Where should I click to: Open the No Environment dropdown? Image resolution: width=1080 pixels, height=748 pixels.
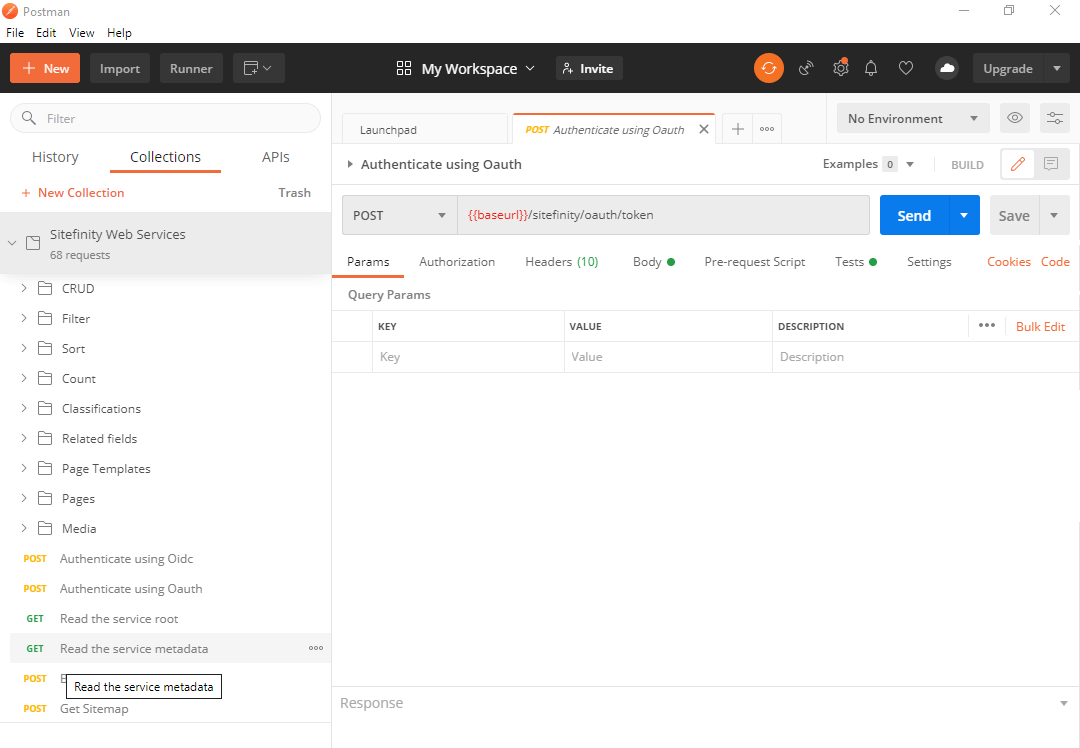pos(912,118)
